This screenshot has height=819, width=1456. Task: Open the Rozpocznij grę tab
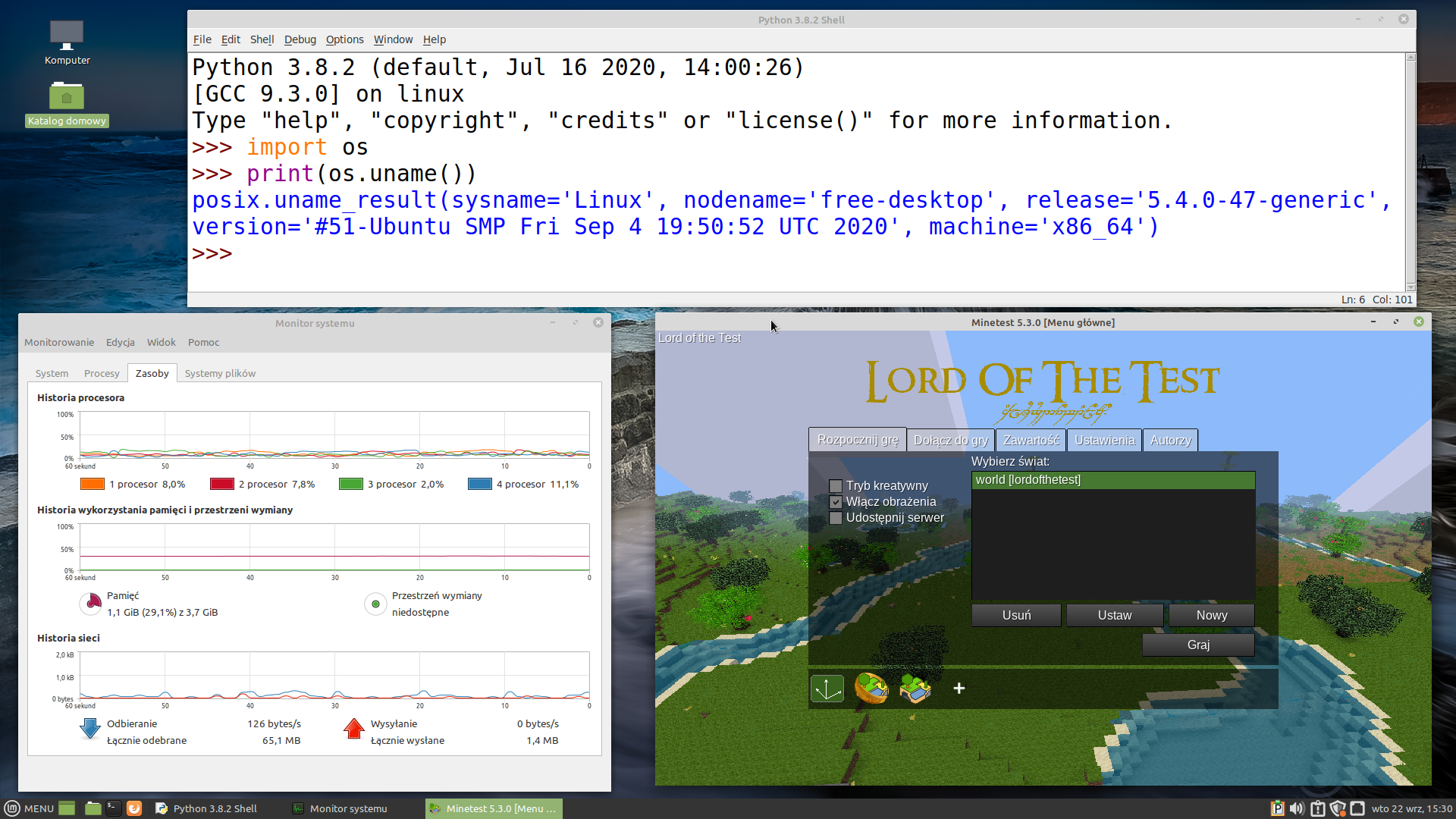click(x=858, y=440)
